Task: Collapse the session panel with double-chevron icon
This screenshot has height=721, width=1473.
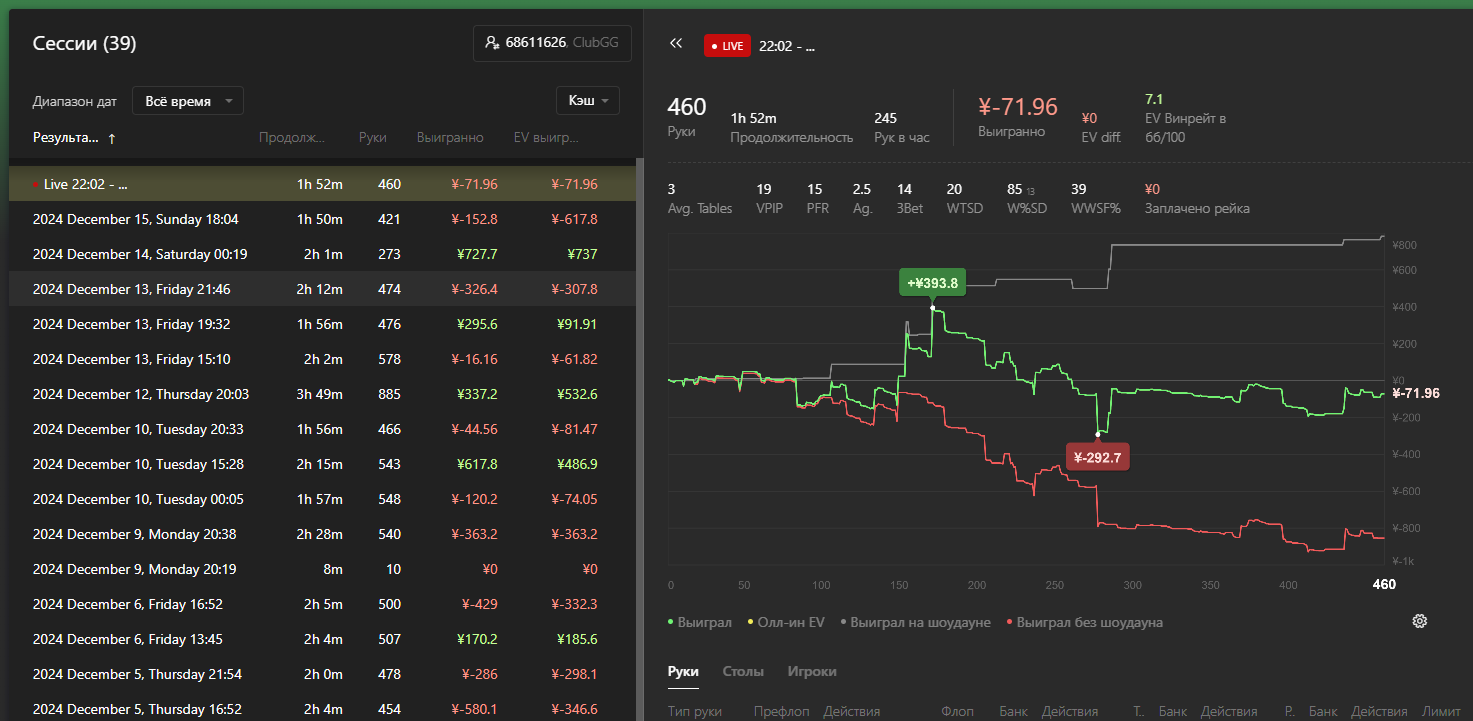Action: coord(676,44)
